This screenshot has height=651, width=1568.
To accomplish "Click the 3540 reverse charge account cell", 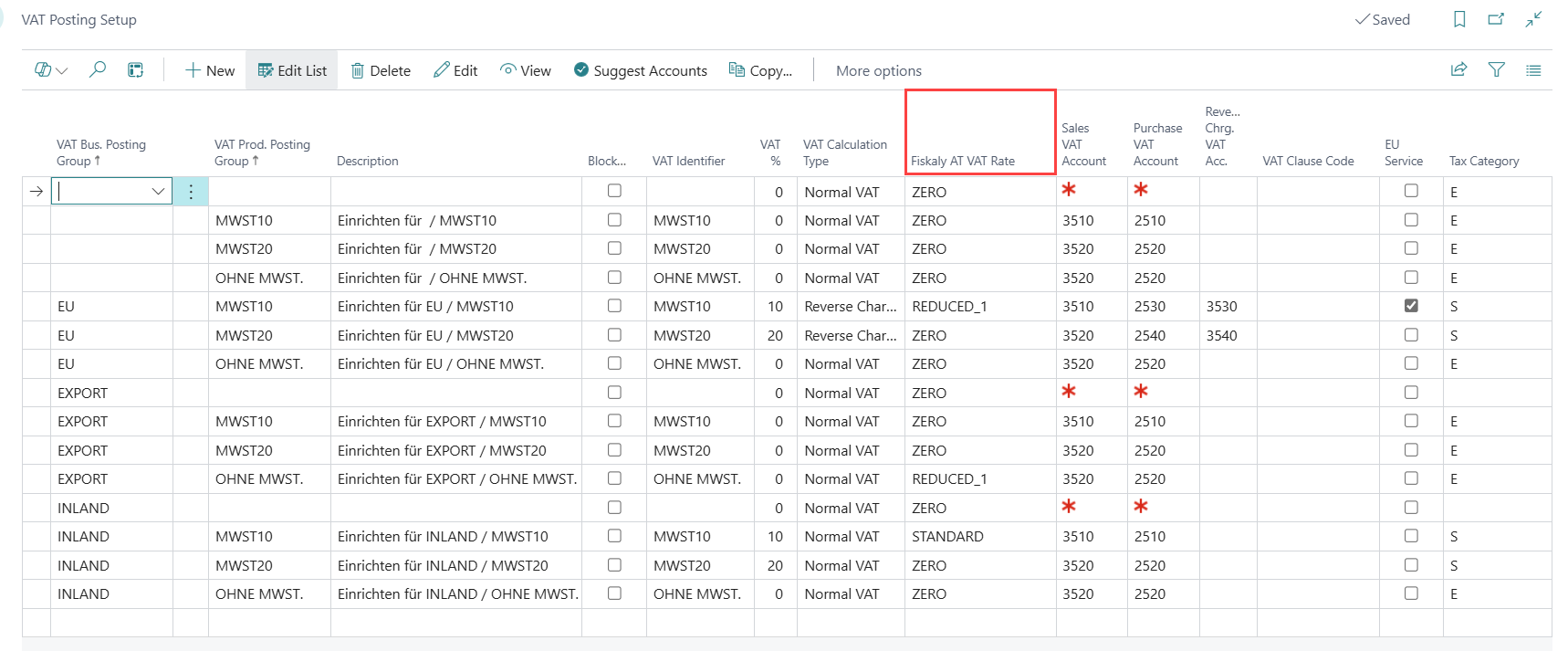I will (1228, 335).
